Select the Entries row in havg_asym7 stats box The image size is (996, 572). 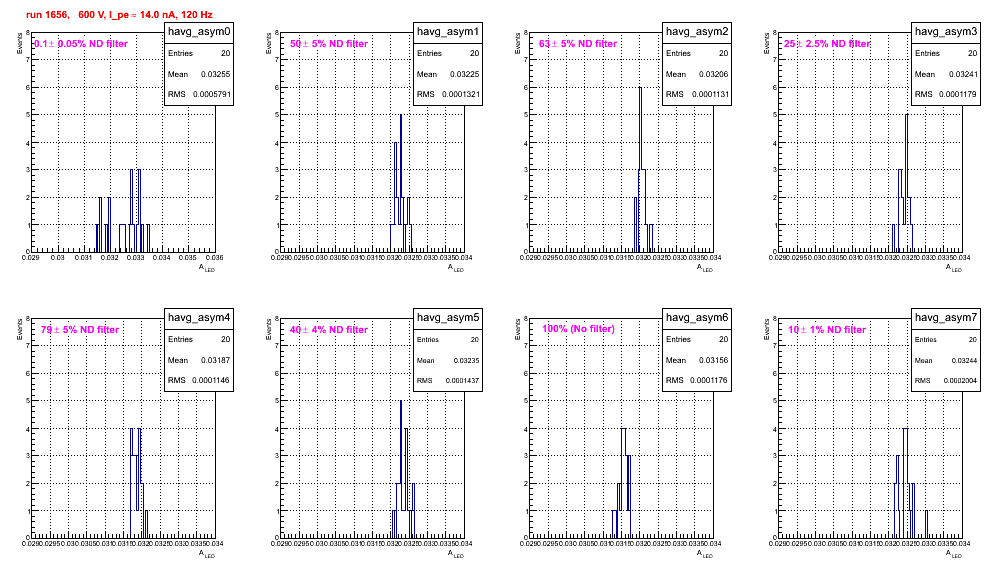tap(946, 339)
